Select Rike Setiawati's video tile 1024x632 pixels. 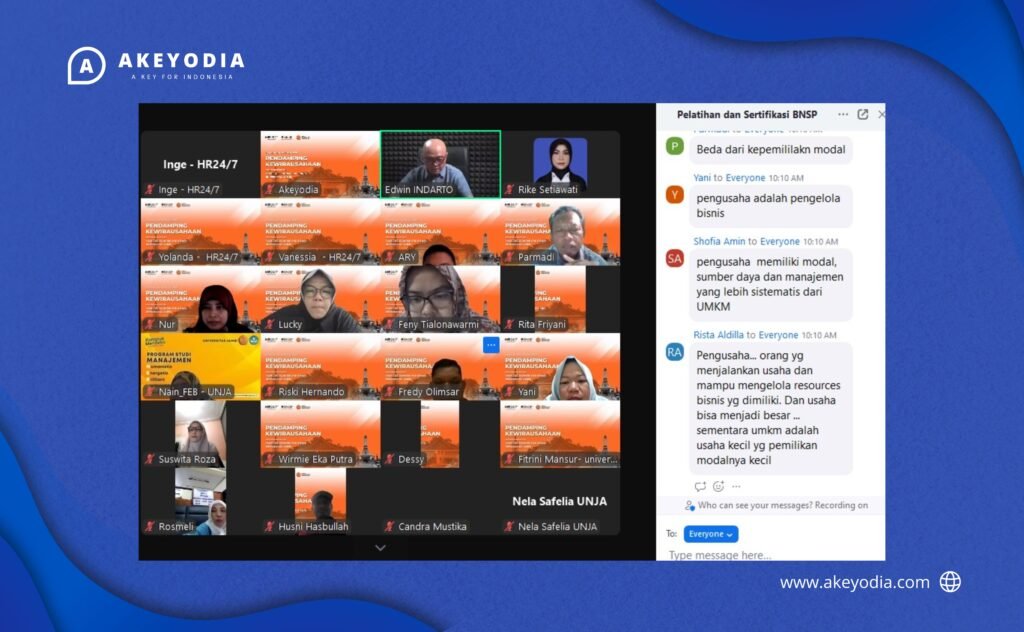click(x=560, y=164)
